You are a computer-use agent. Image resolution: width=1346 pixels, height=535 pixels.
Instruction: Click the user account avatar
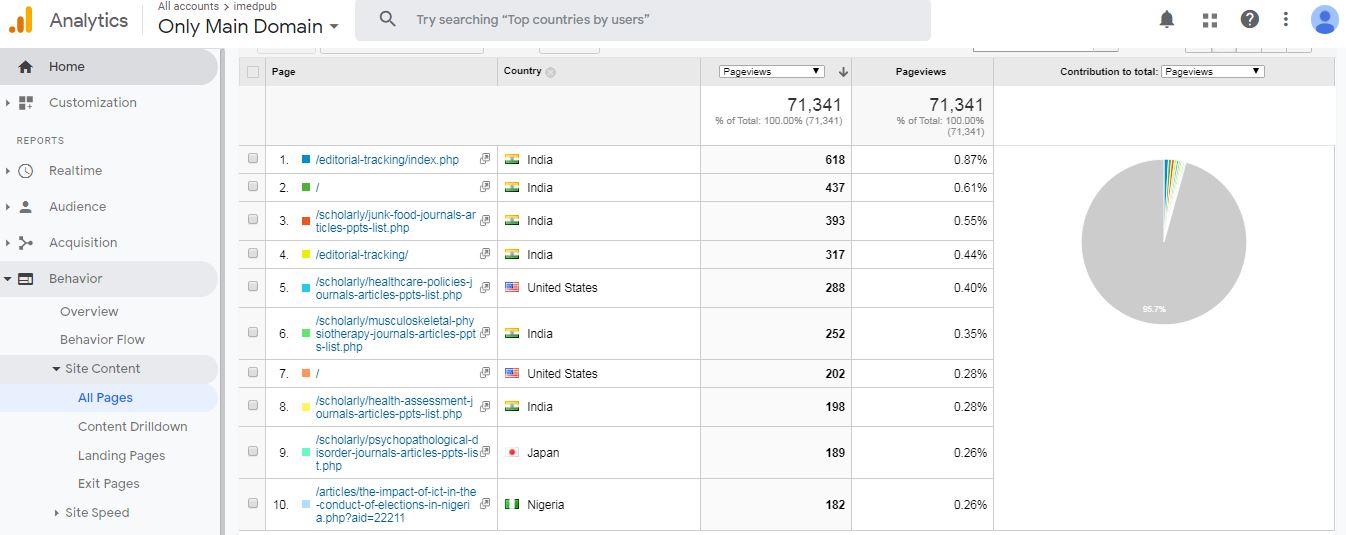coord(1324,20)
